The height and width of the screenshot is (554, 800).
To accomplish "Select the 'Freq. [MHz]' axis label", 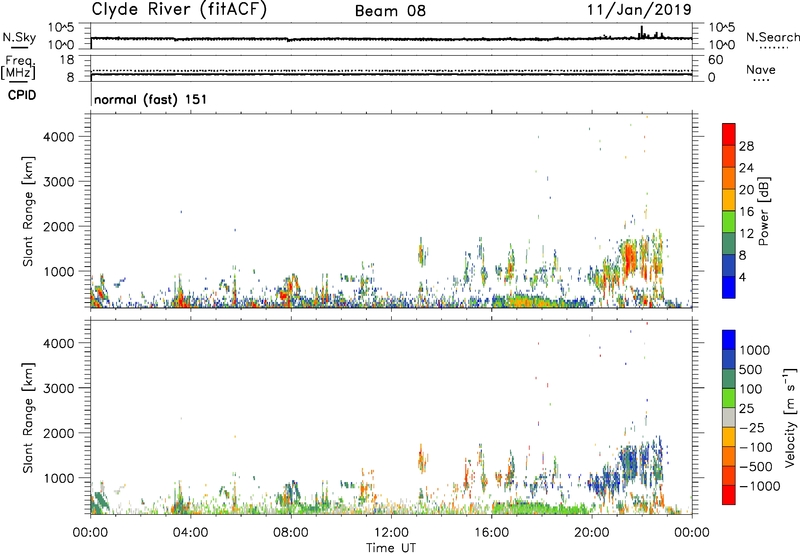I will click(18, 67).
